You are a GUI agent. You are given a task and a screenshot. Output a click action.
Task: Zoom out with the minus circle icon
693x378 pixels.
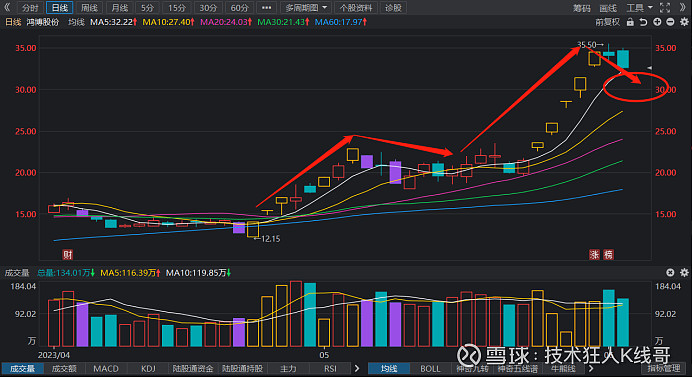point(670,22)
